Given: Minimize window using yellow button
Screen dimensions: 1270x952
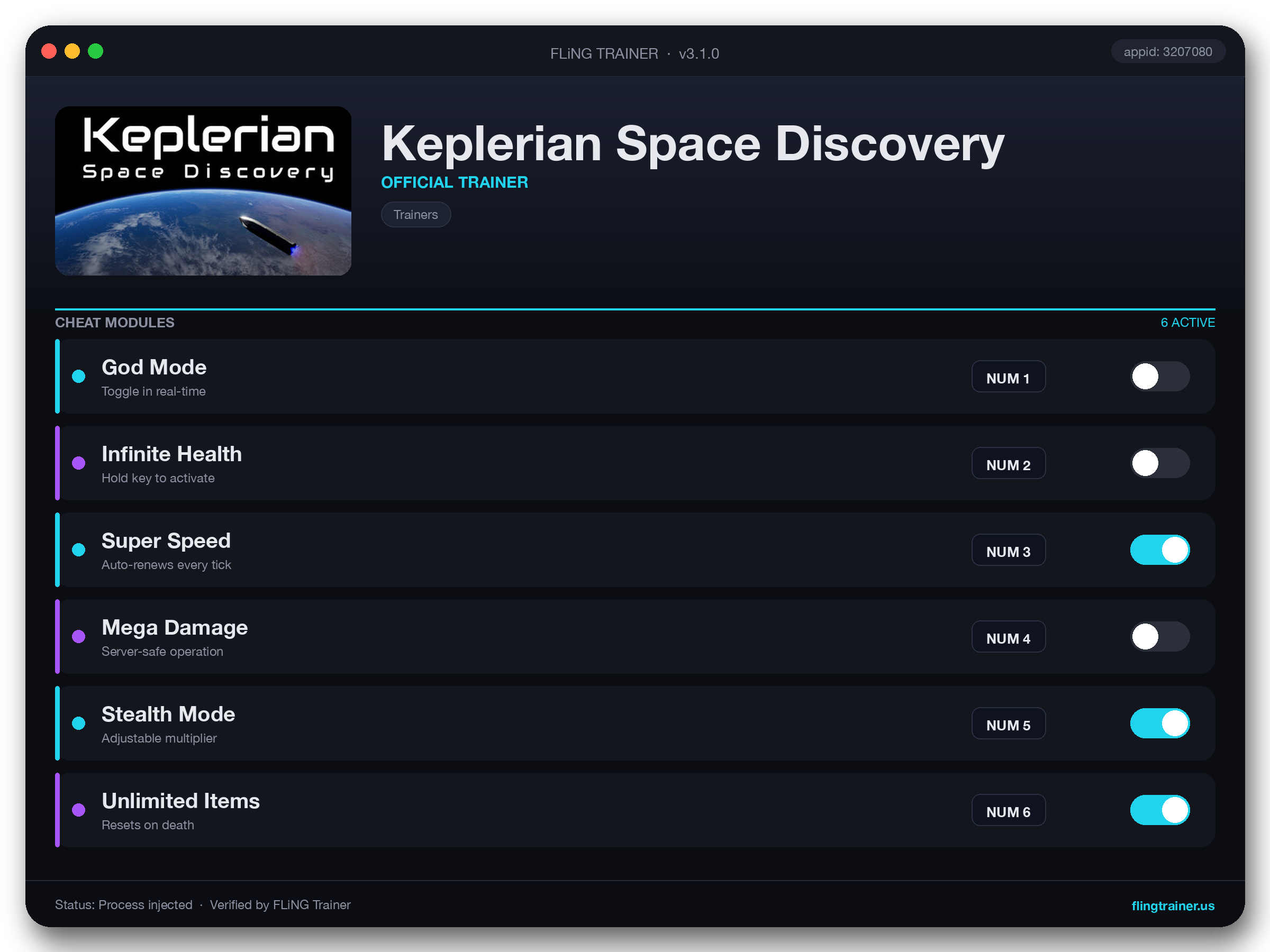Looking at the screenshot, I should [72, 51].
